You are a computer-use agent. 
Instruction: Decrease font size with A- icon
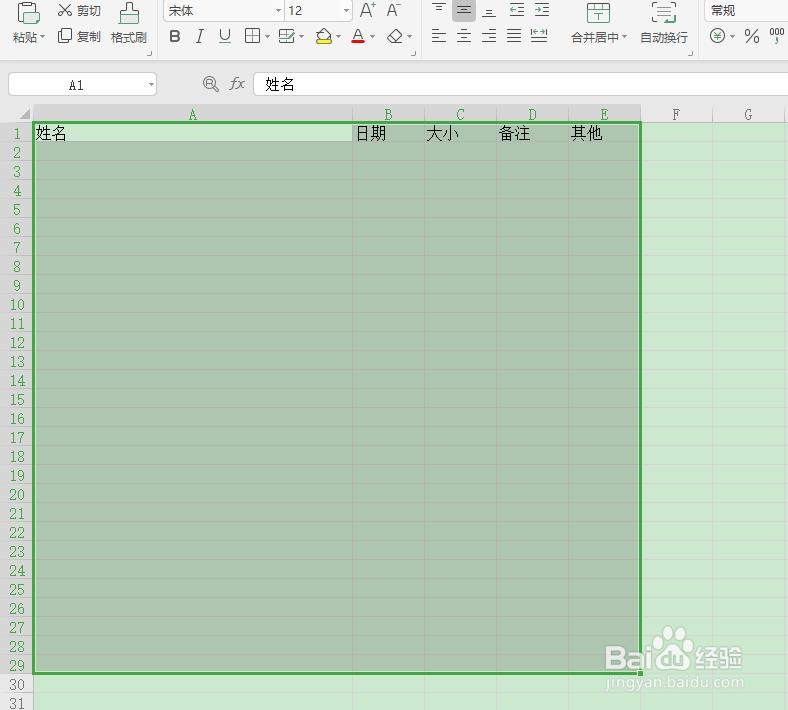coord(393,11)
